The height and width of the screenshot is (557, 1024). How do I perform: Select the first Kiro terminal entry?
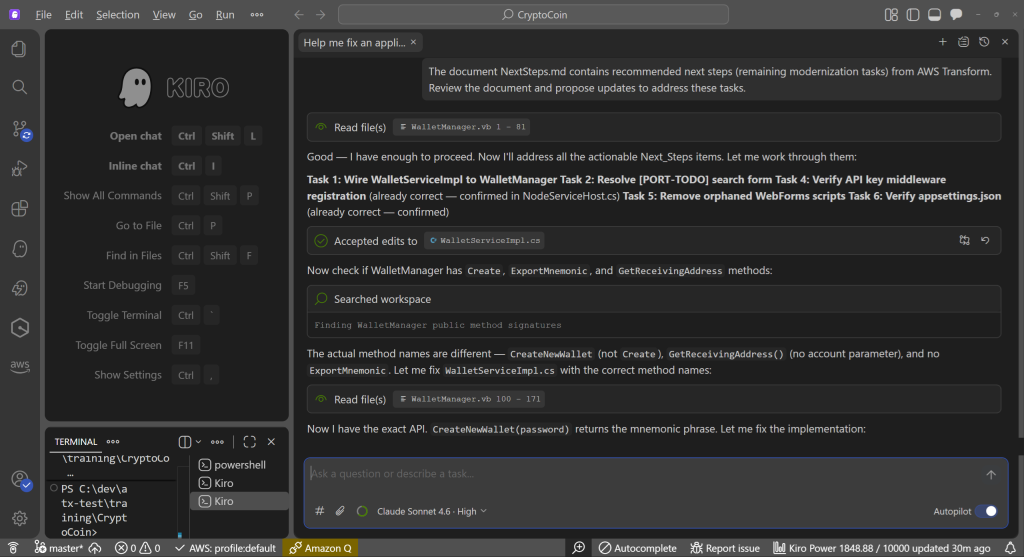click(239, 483)
